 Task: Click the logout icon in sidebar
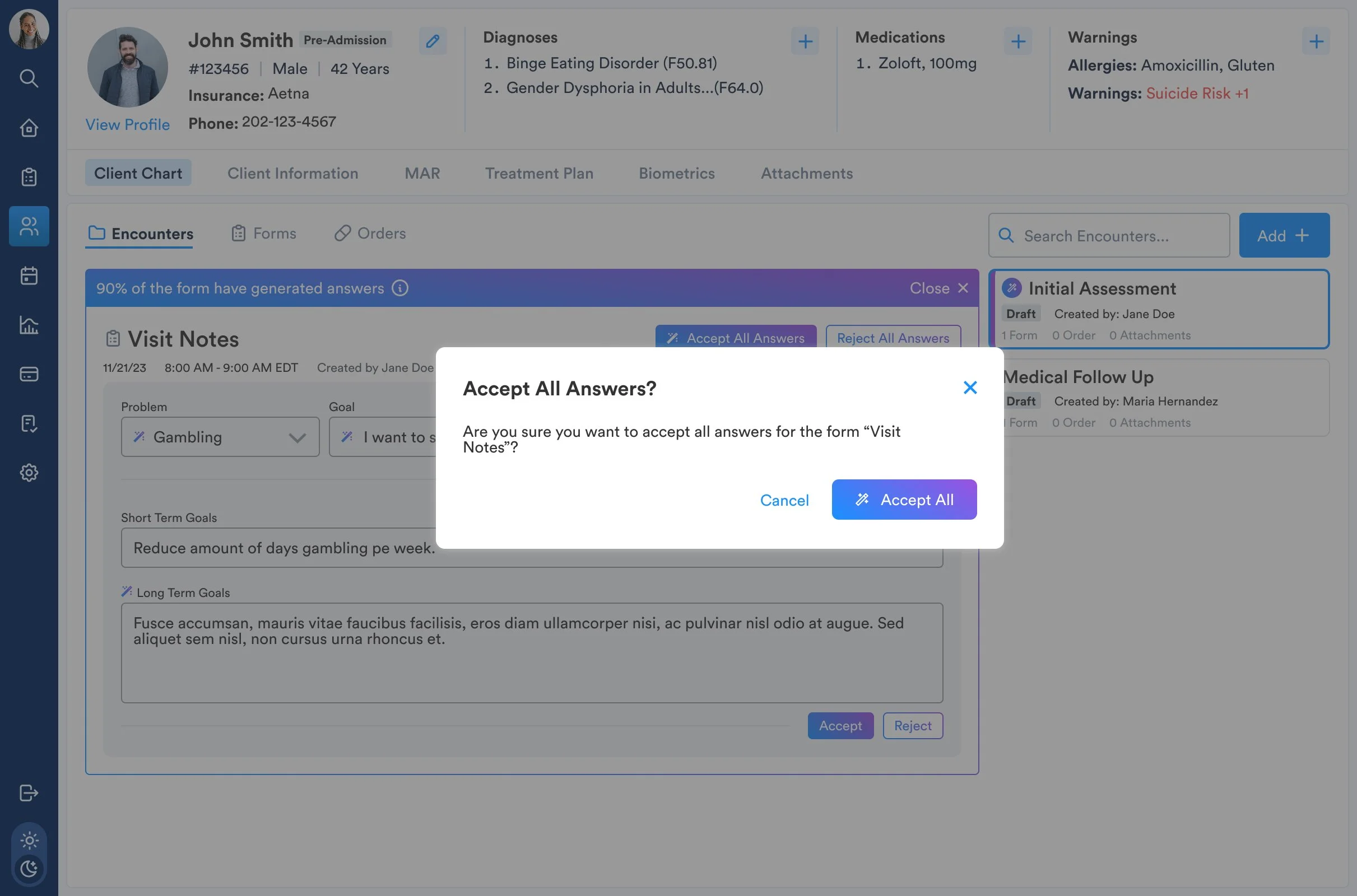(29, 793)
